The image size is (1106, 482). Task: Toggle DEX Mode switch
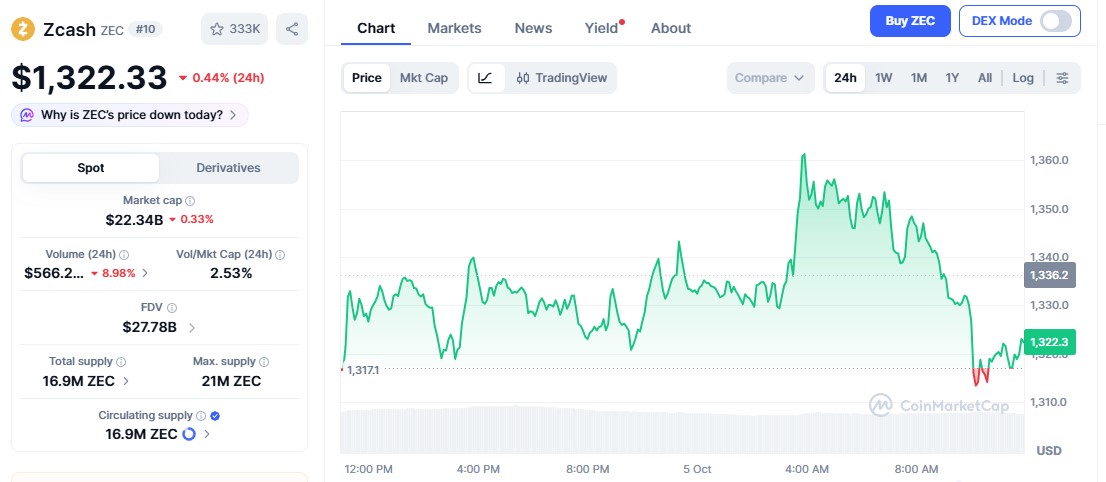pyautogui.click(x=1056, y=21)
